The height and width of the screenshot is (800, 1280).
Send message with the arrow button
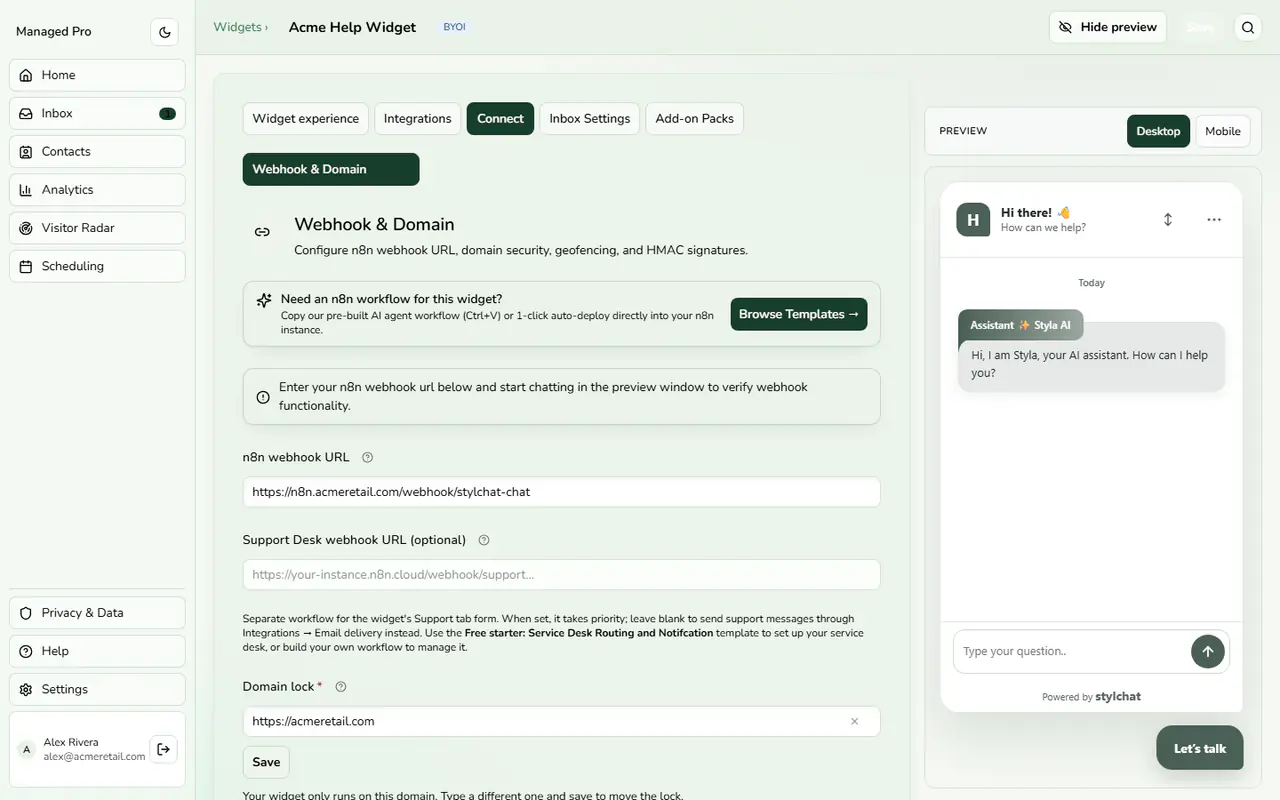1208,651
